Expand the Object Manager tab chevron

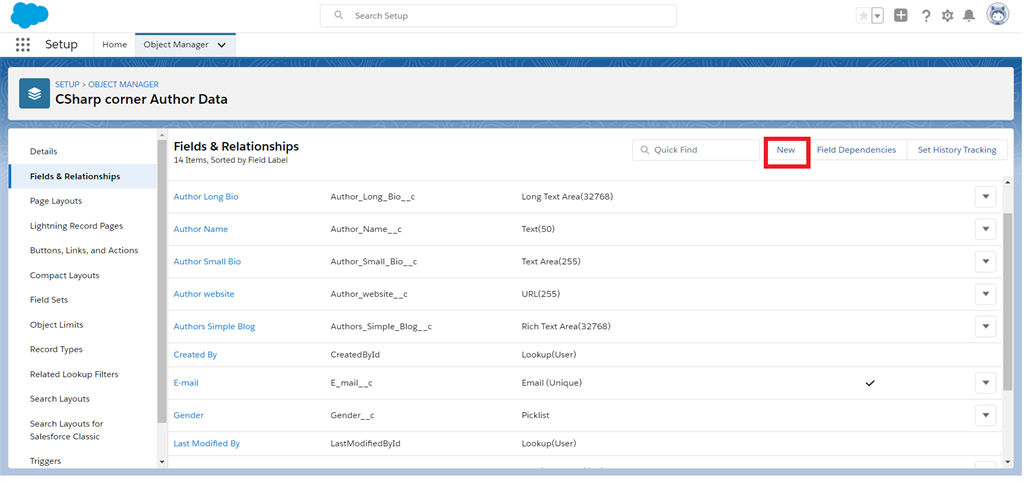222,45
